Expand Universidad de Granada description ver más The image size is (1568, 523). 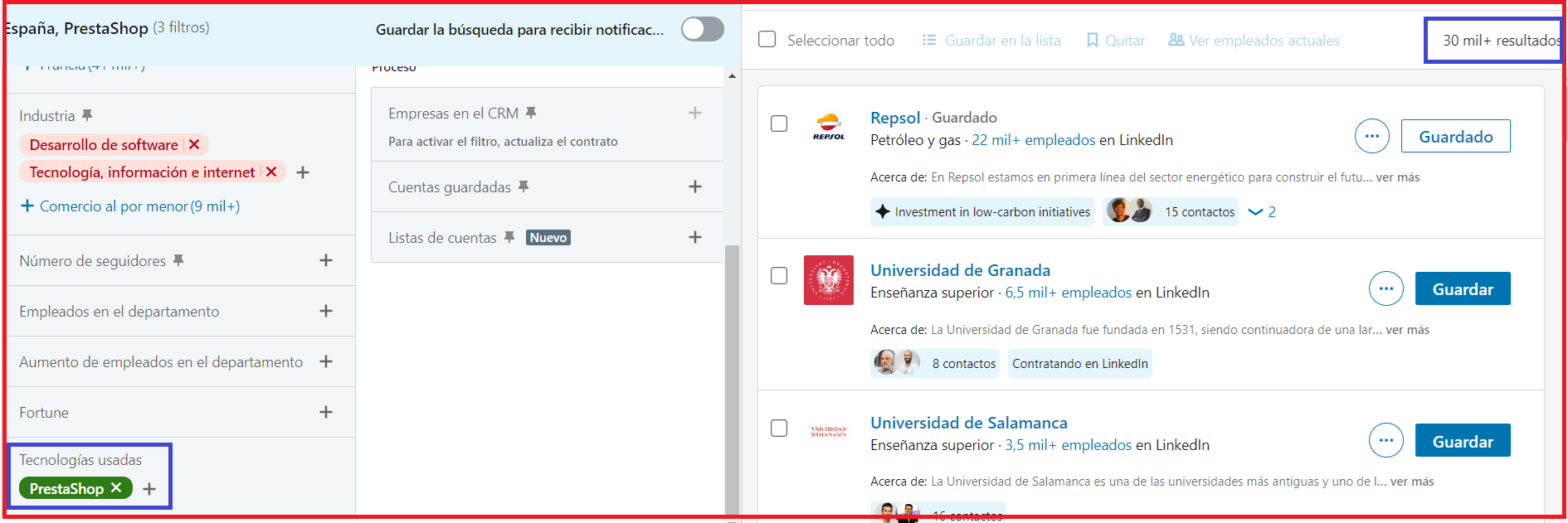click(x=1408, y=330)
